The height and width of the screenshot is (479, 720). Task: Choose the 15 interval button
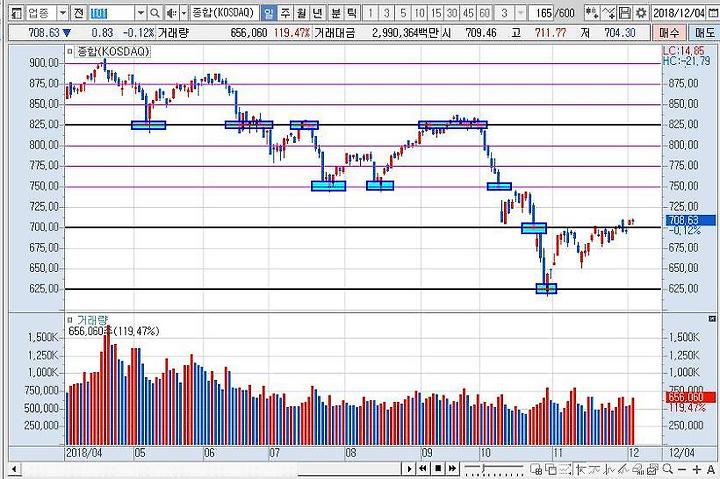[x=436, y=13]
